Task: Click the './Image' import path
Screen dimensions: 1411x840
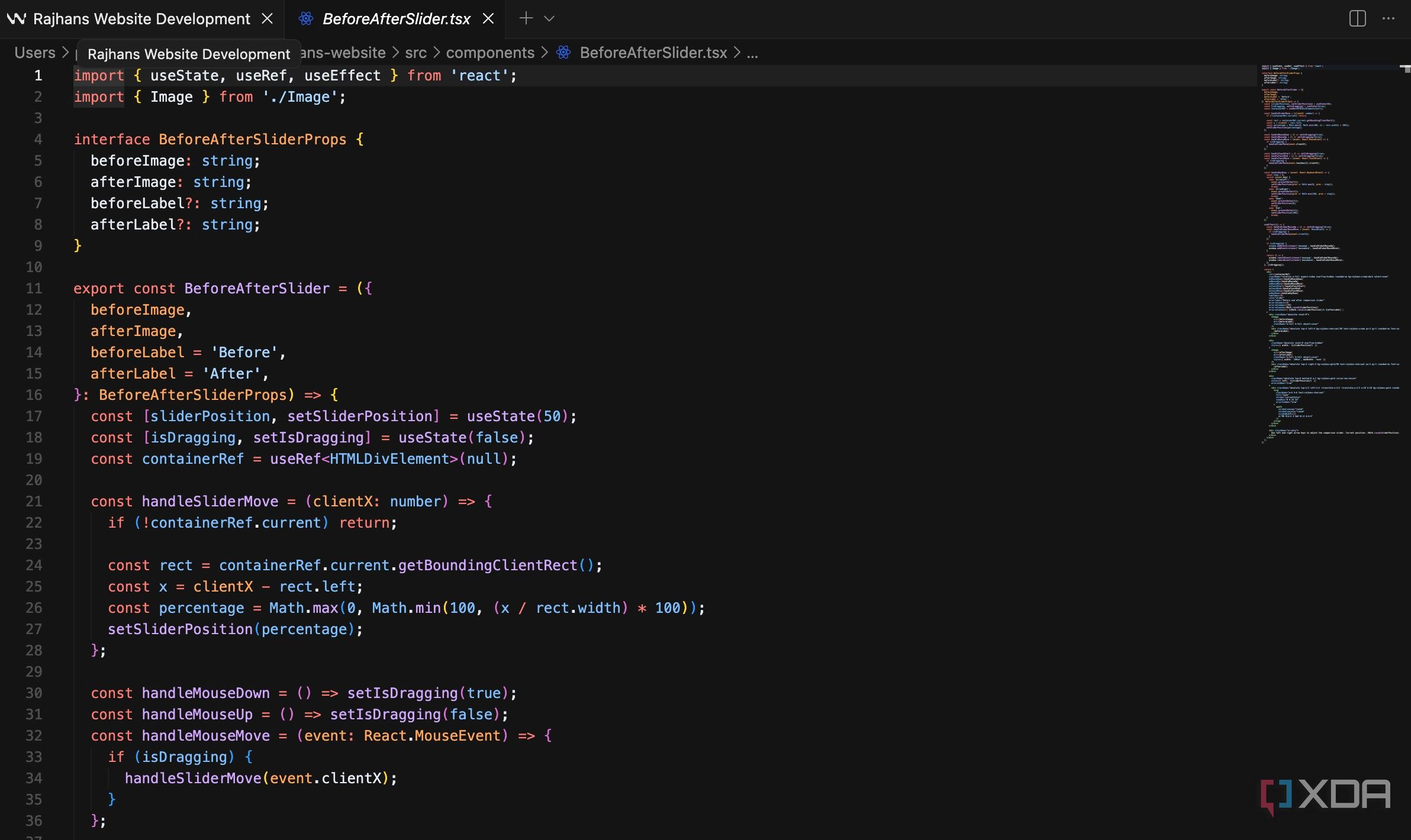Action: (300, 96)
